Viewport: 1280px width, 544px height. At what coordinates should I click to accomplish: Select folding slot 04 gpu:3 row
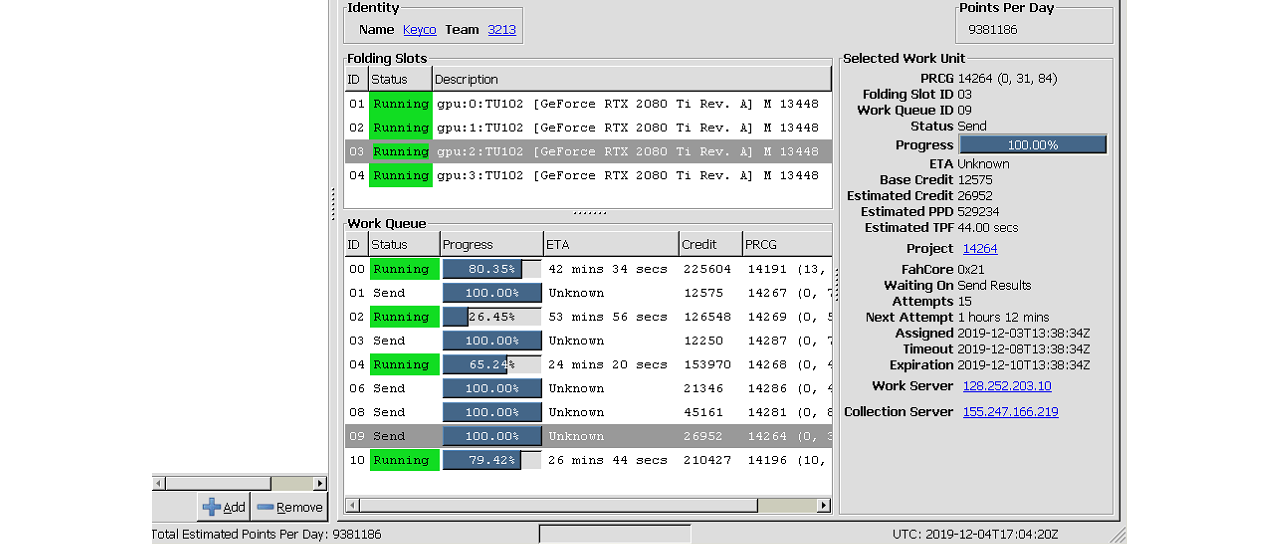coord(588,176)
